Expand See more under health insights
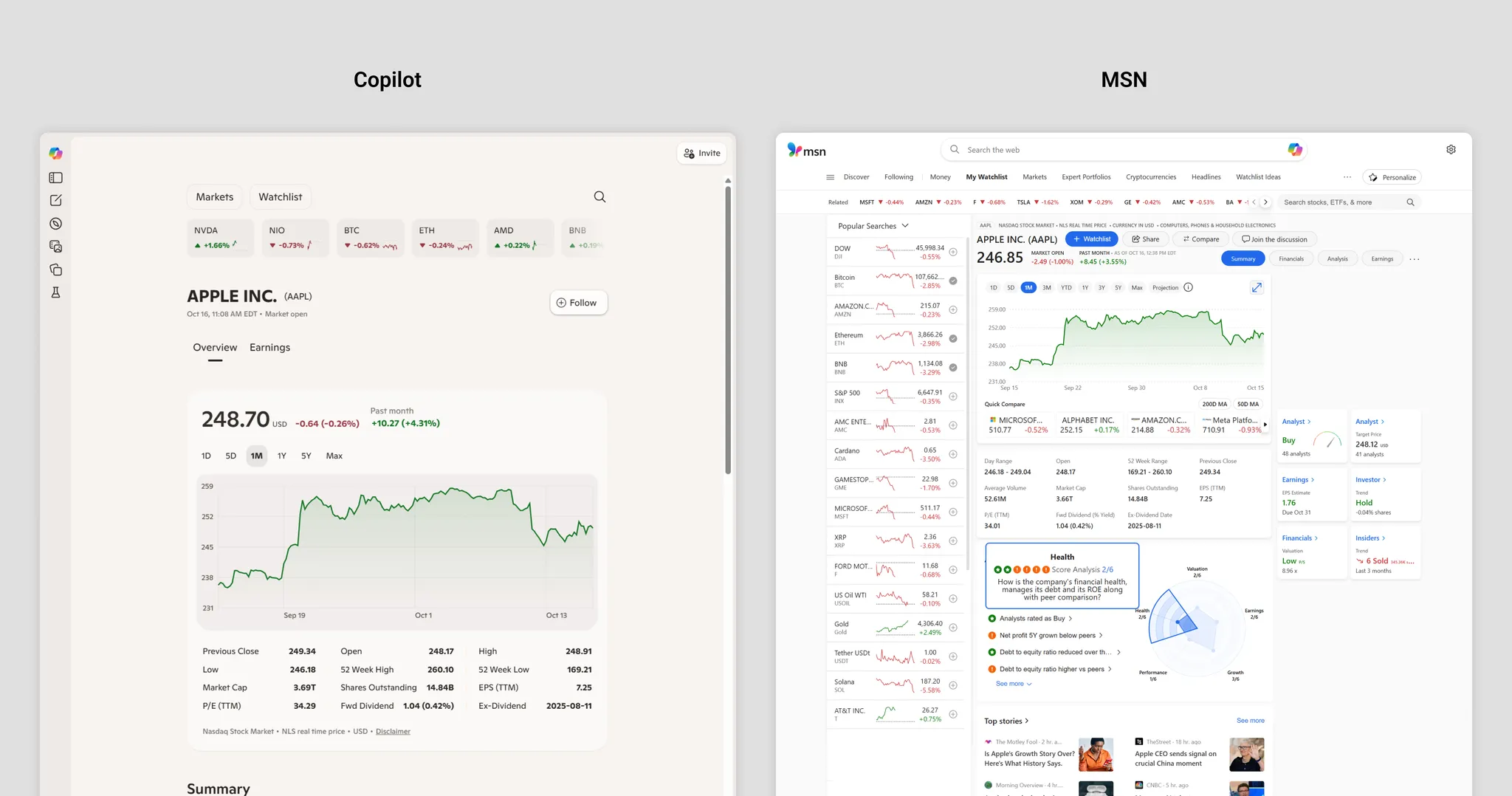The image size is (1512, 796). tap(1013, 684)
